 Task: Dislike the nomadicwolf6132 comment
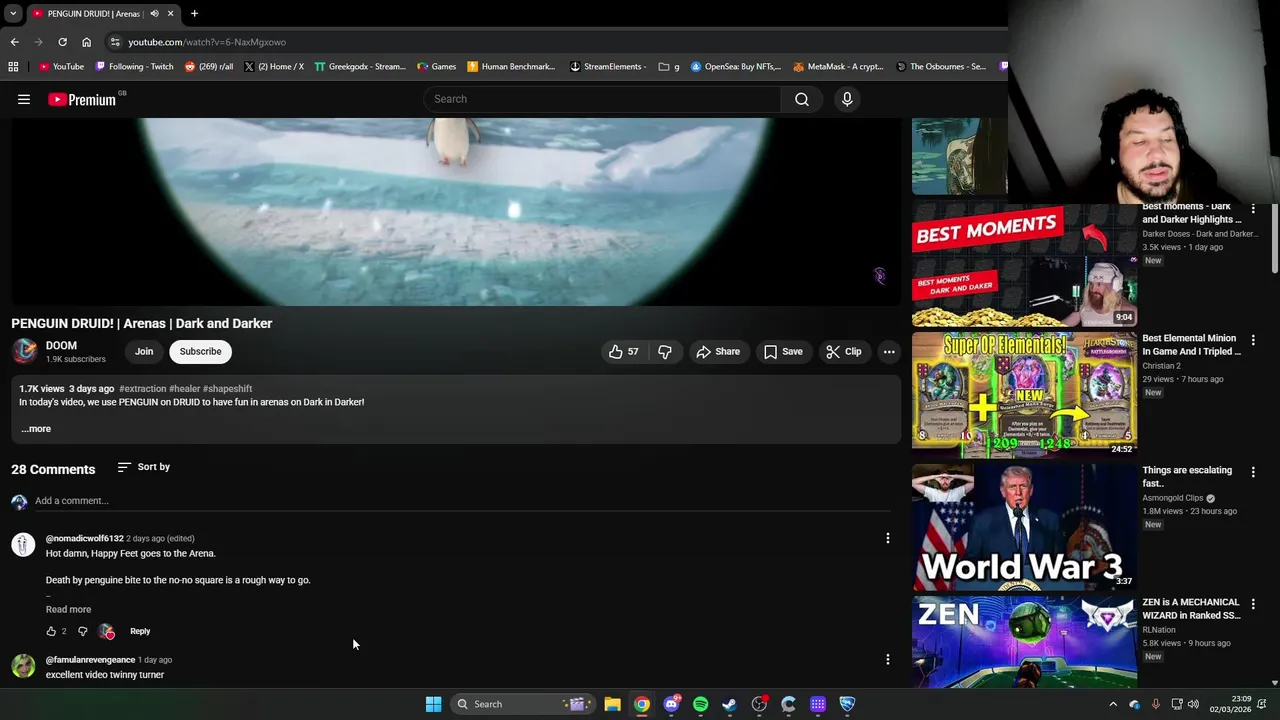click(83, 631)
